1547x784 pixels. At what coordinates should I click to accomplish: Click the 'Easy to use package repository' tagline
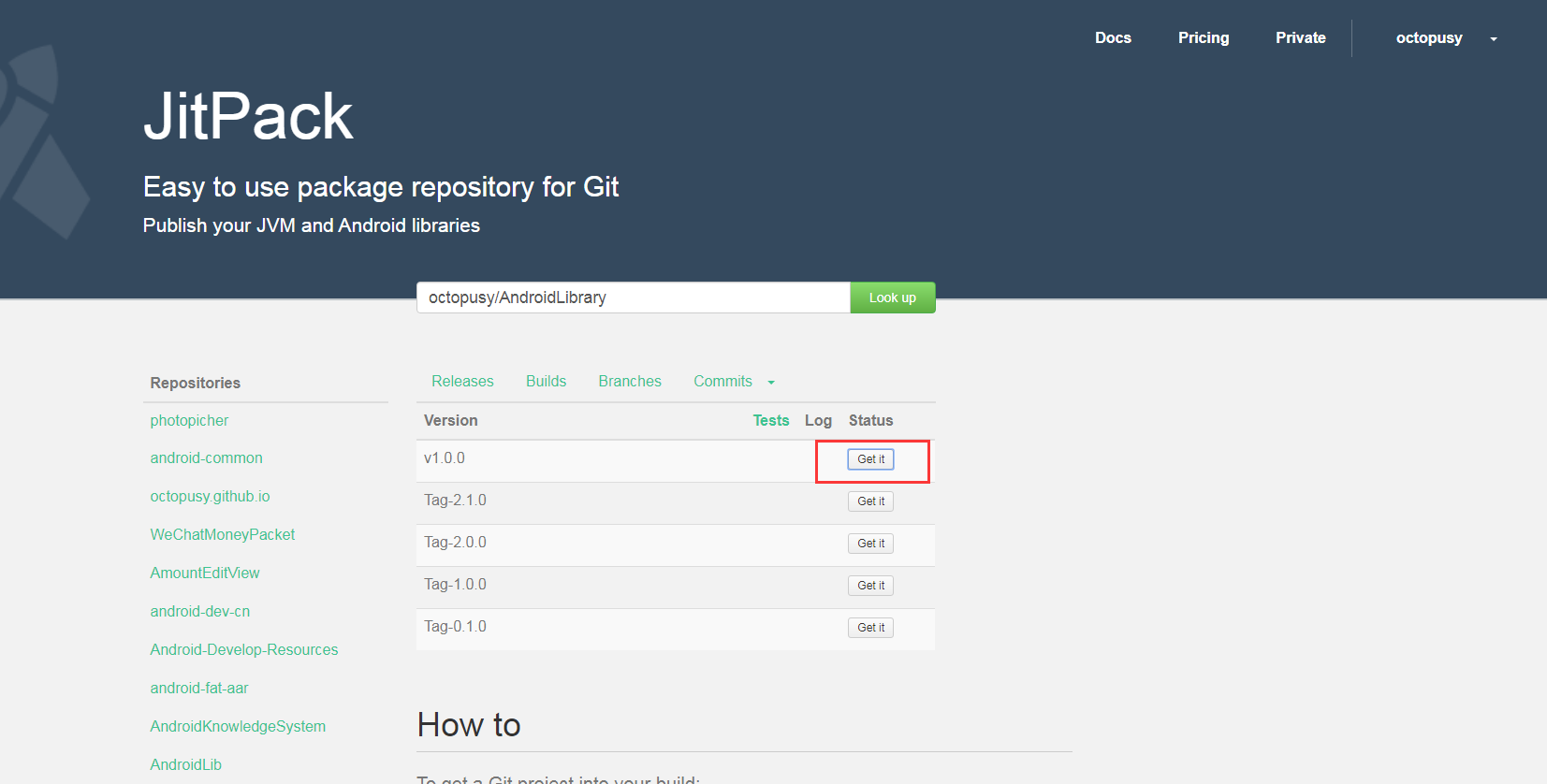[381, 187]
